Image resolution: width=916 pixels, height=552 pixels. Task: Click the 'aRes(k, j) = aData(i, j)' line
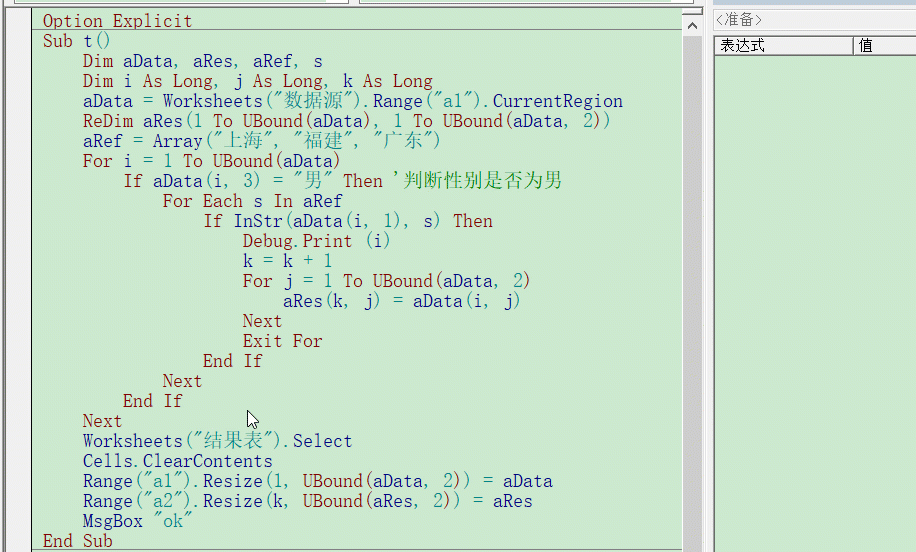coord(401,301)
